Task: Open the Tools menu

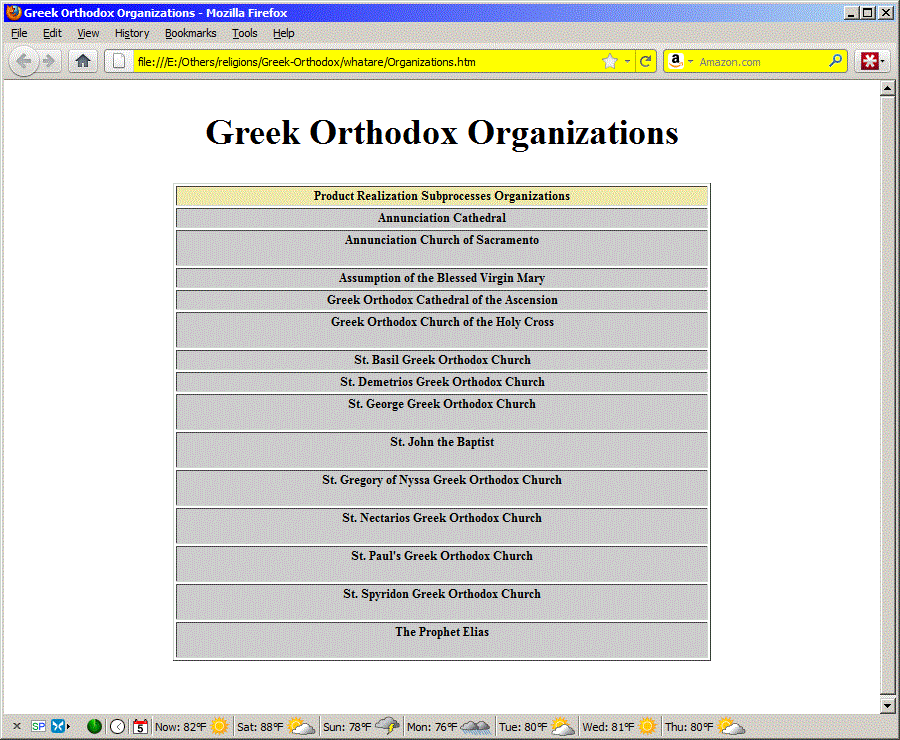Action: (245, 33)
